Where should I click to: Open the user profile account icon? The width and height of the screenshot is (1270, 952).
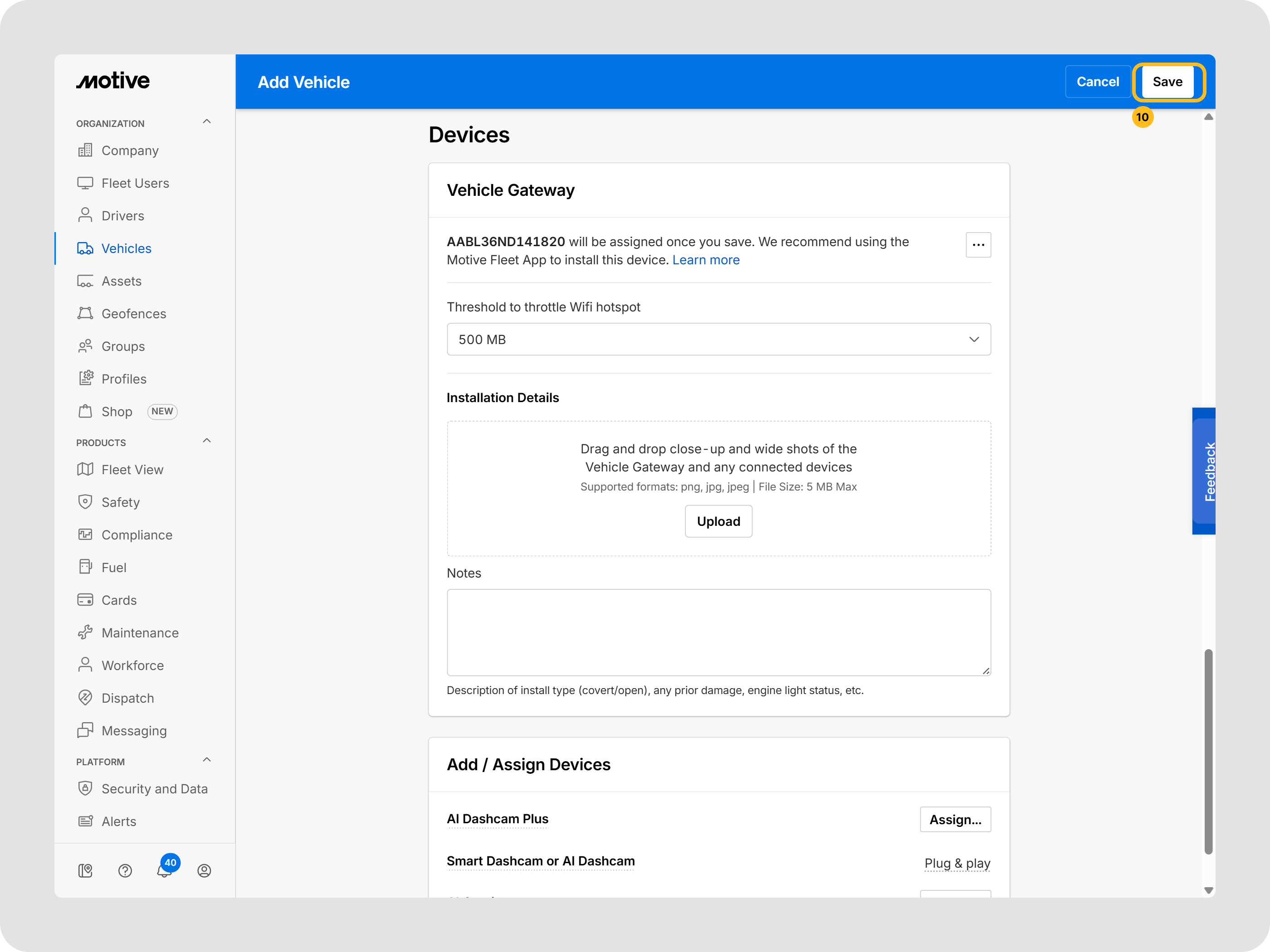pyautogui.click(x=204, y=870)
